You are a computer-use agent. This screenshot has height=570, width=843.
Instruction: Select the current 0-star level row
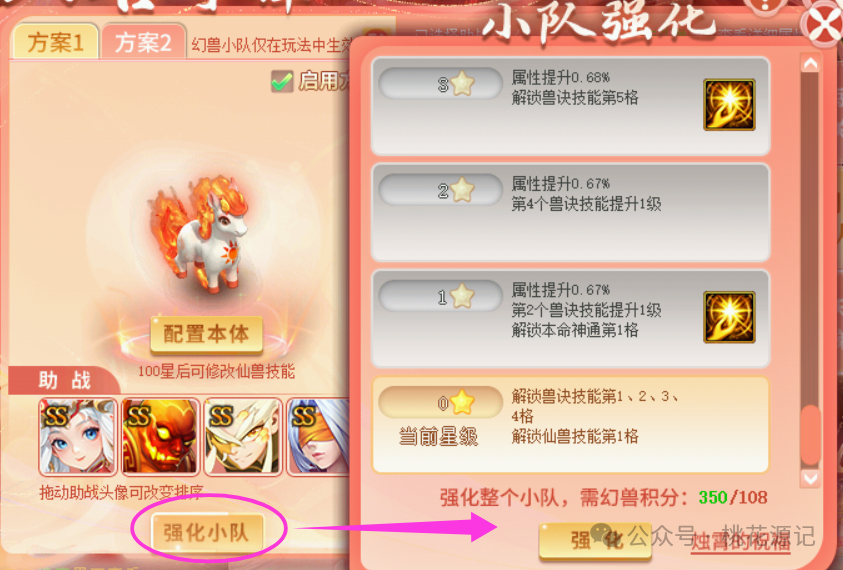[x=570, y=425]
